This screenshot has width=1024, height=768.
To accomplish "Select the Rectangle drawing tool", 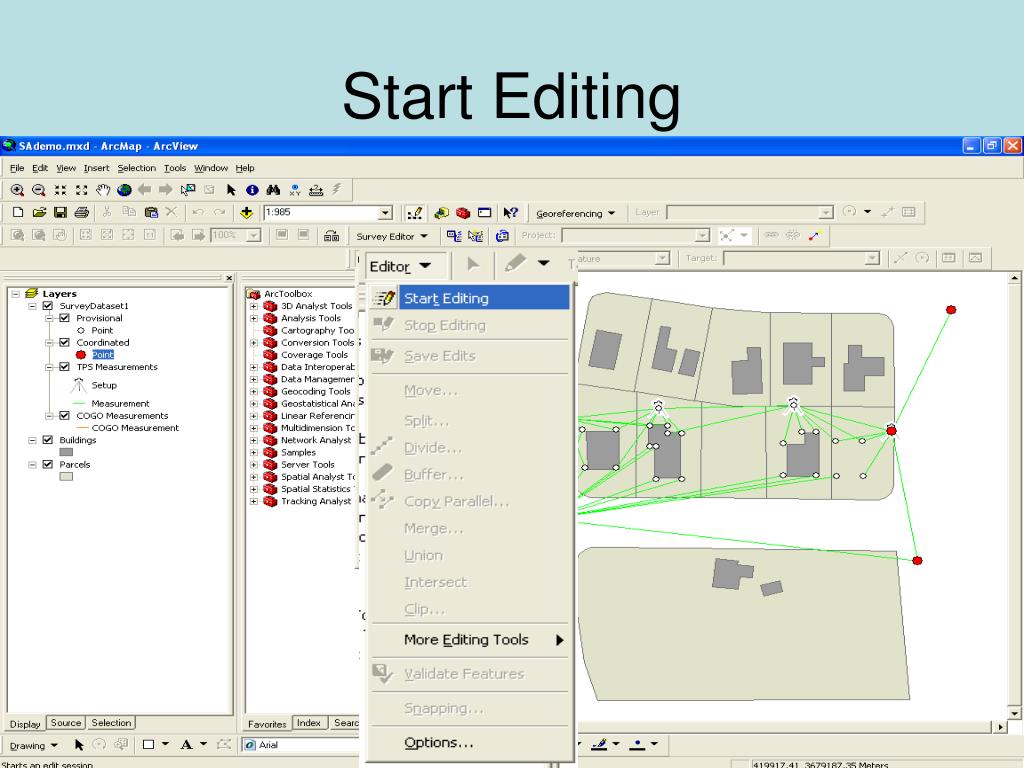I will click(148, 744).
